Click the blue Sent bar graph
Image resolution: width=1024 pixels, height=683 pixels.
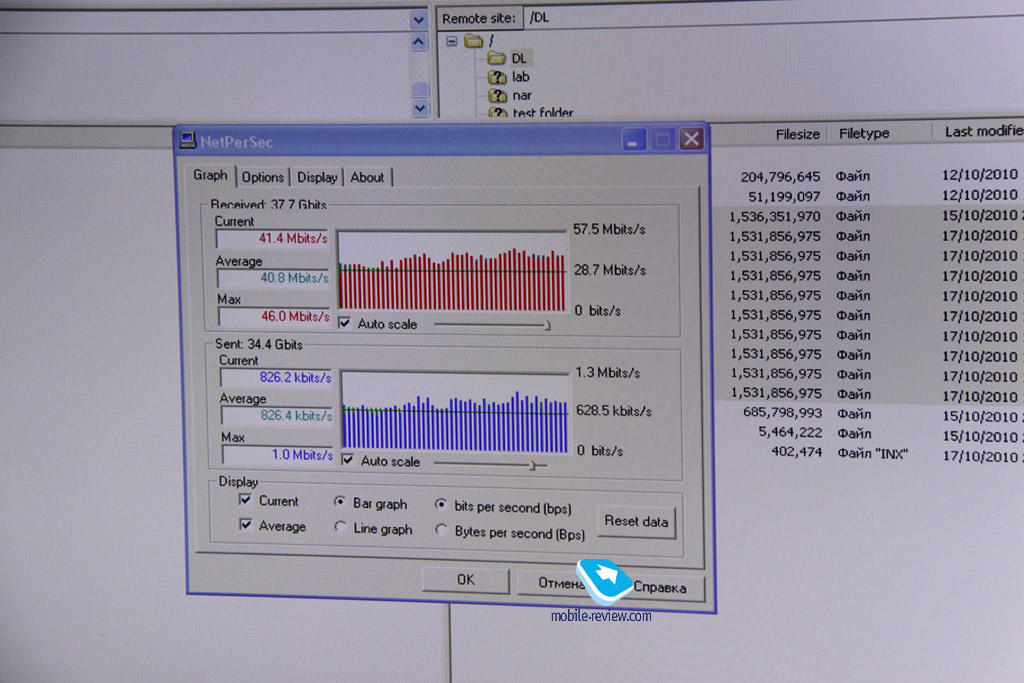[x=455, y=411]
